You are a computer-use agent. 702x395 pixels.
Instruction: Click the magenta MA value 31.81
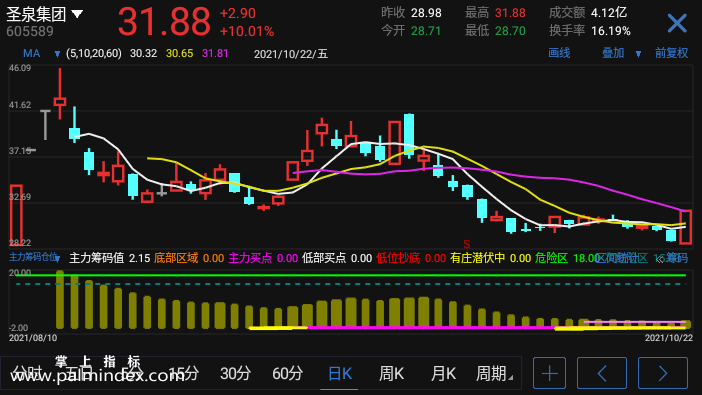tap(215, 54)
